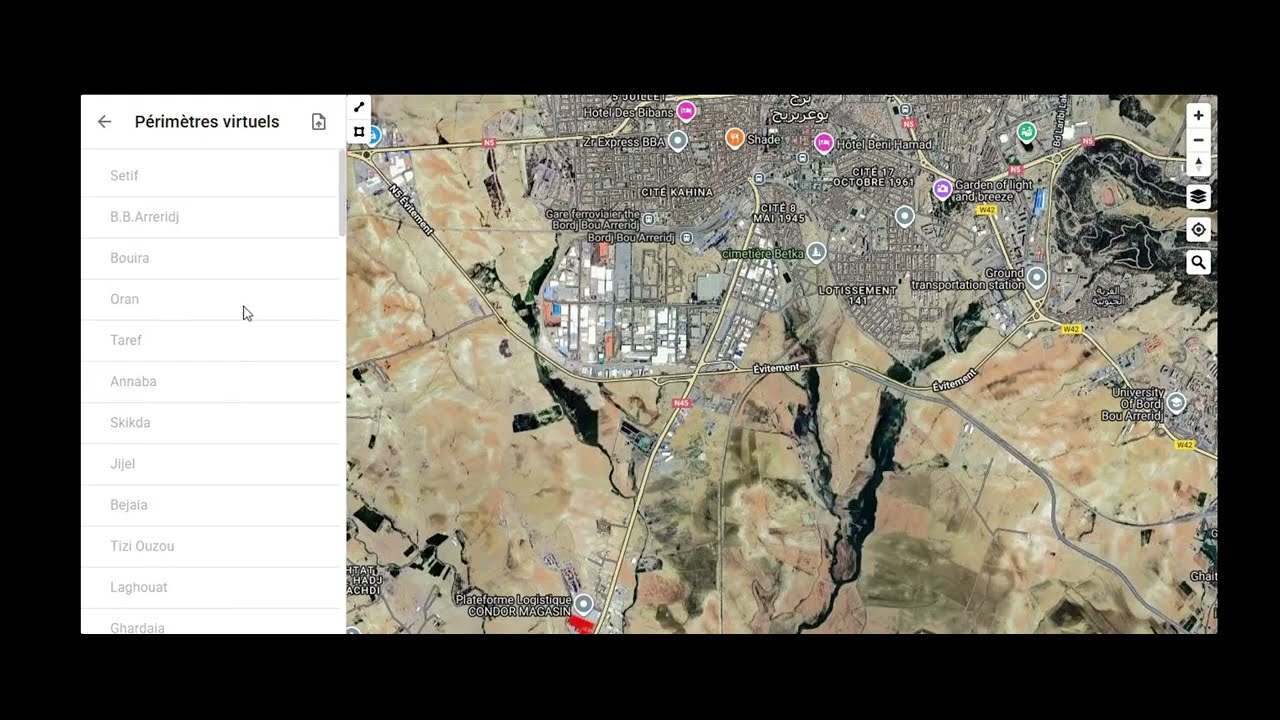Select the Tizi Ouzou geofence
1280x720 pixels.
210,546
